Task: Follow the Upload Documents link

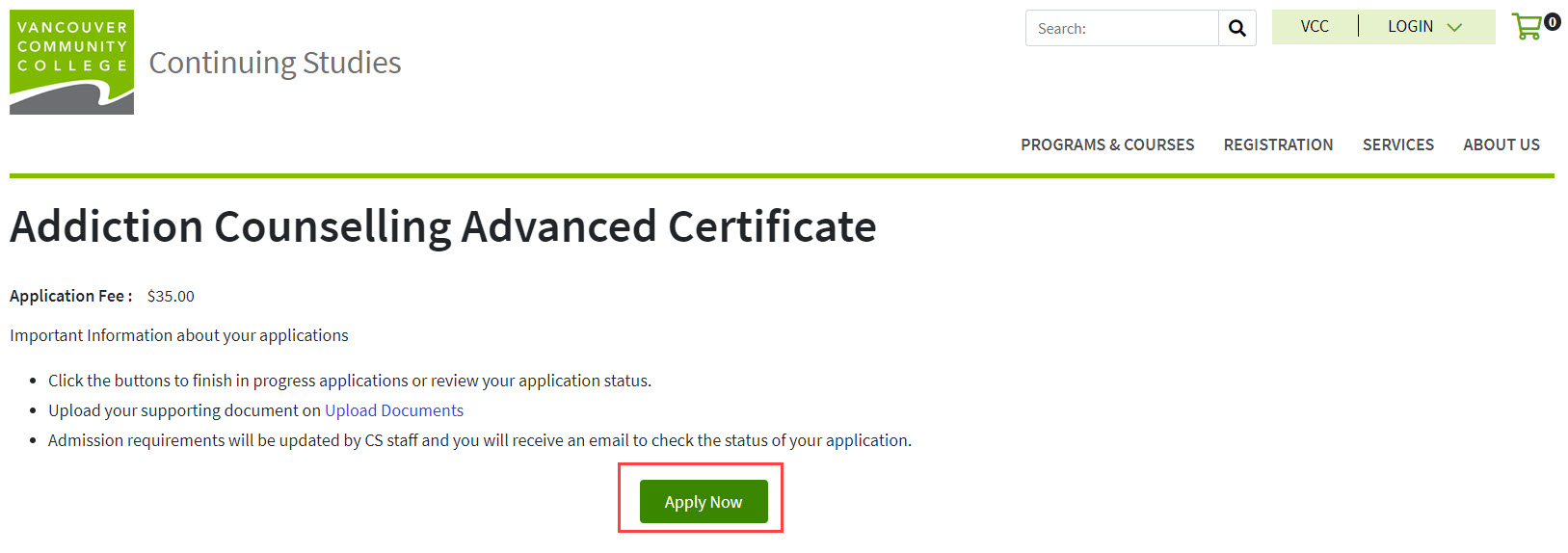Action: [x=394, y=410]
